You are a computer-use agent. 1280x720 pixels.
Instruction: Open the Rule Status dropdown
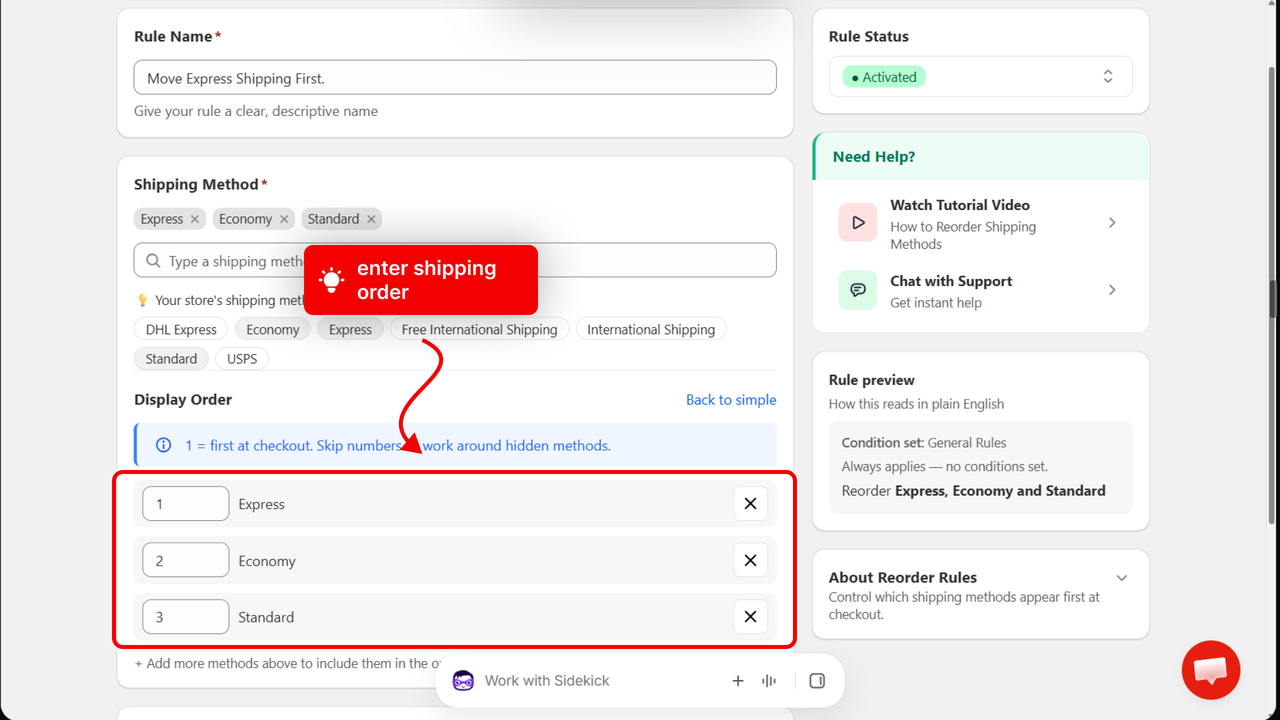981,77
